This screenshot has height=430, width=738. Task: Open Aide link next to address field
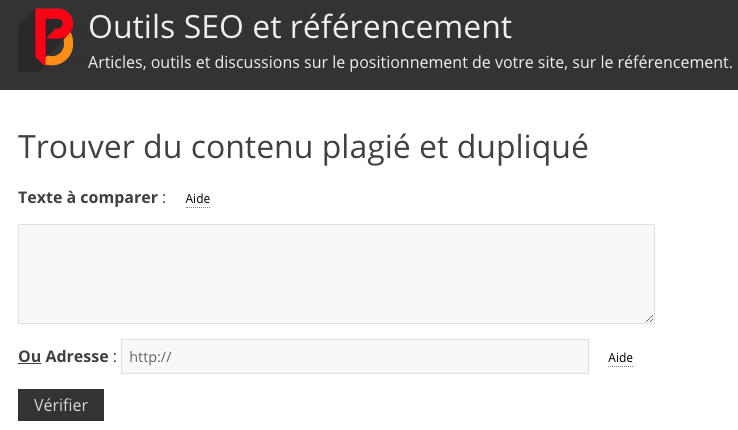[x=621, y=358]
